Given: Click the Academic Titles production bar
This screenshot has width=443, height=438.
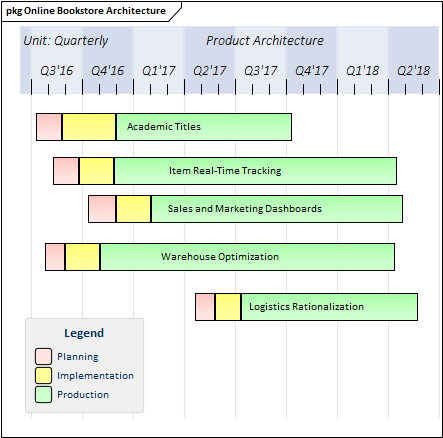Looking at the screenshot, I should click(x=204, y=127).
